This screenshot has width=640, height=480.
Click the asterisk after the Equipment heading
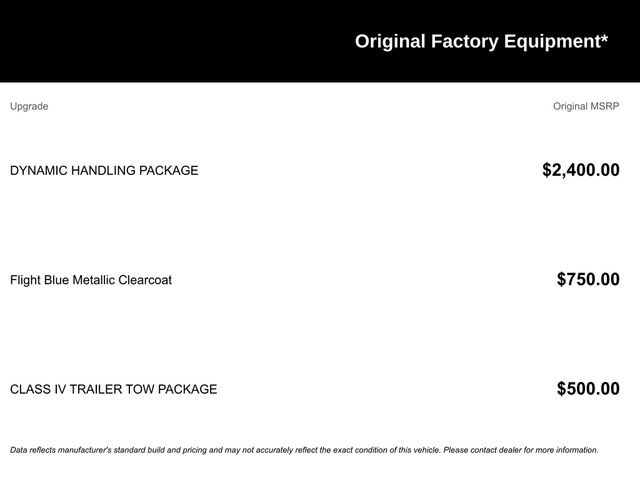(x=603, y=39)
